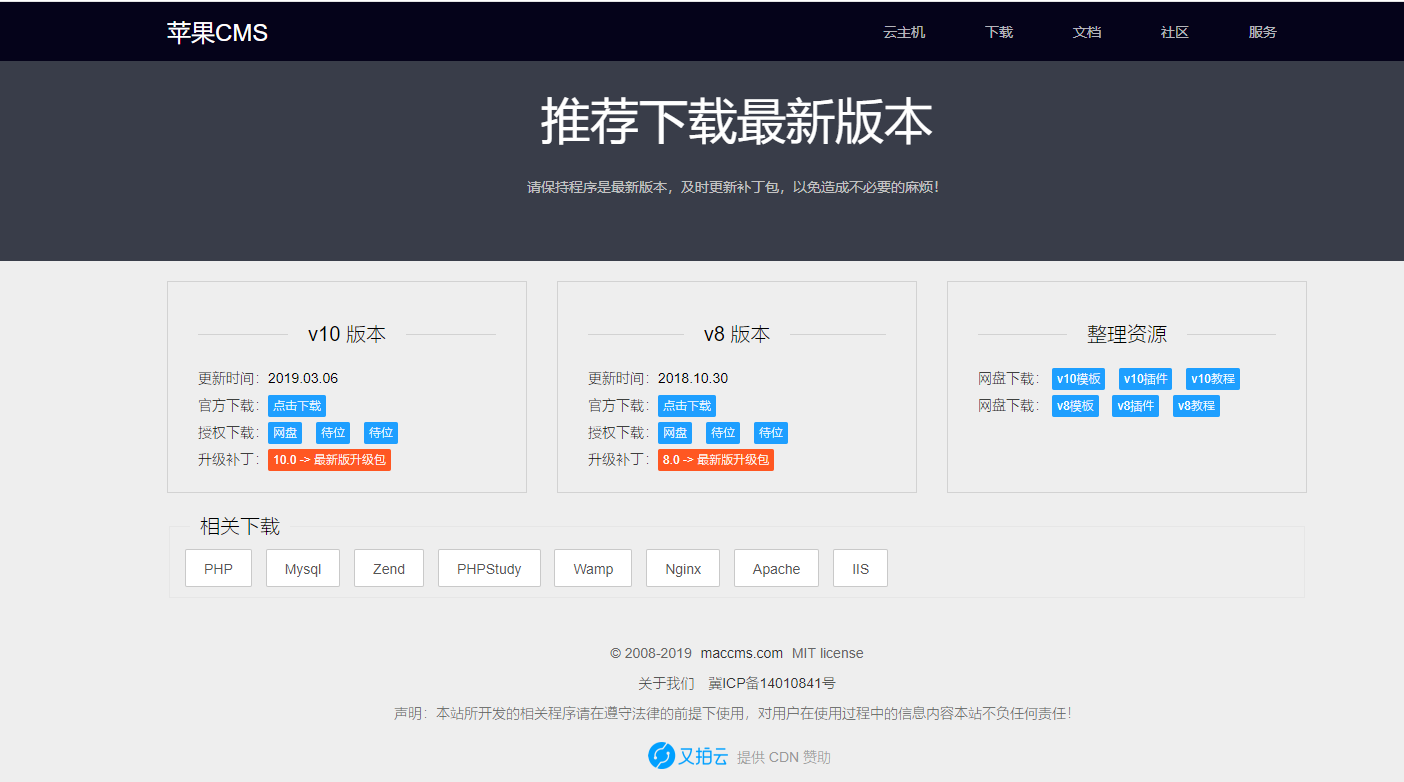Open the 云主机 menu item
The width and height of the screenshot is (1404, 782).
903,31
